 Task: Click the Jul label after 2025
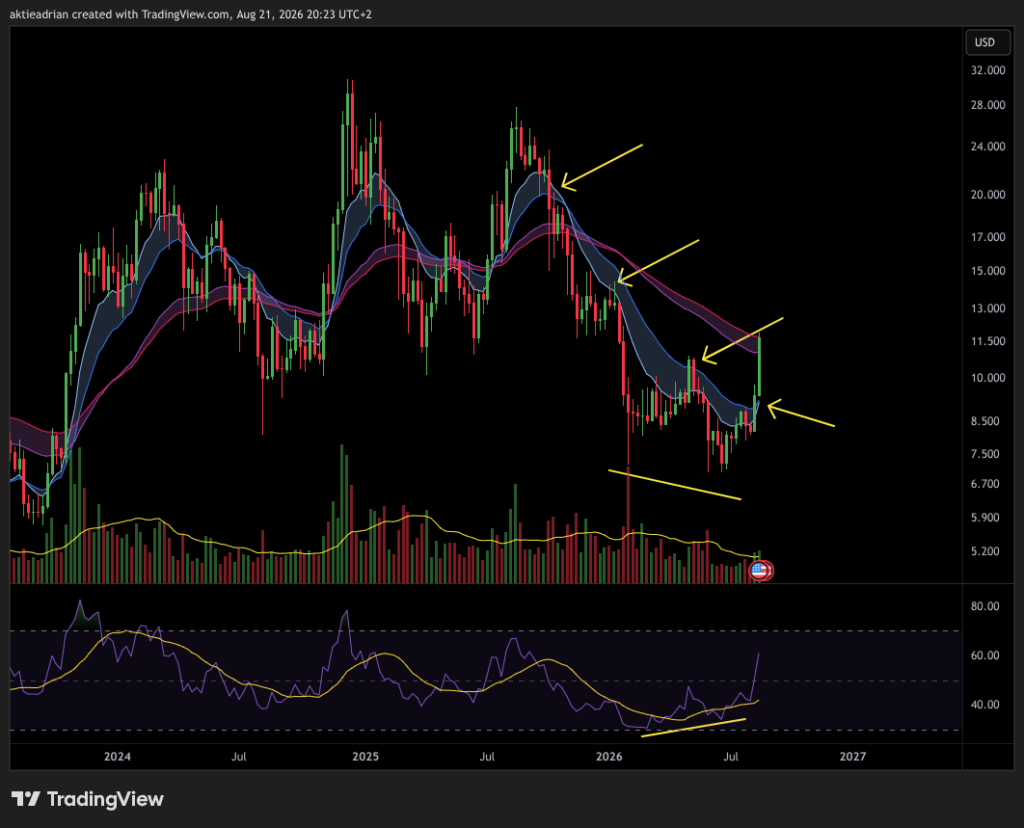click(x=487, y=757)
